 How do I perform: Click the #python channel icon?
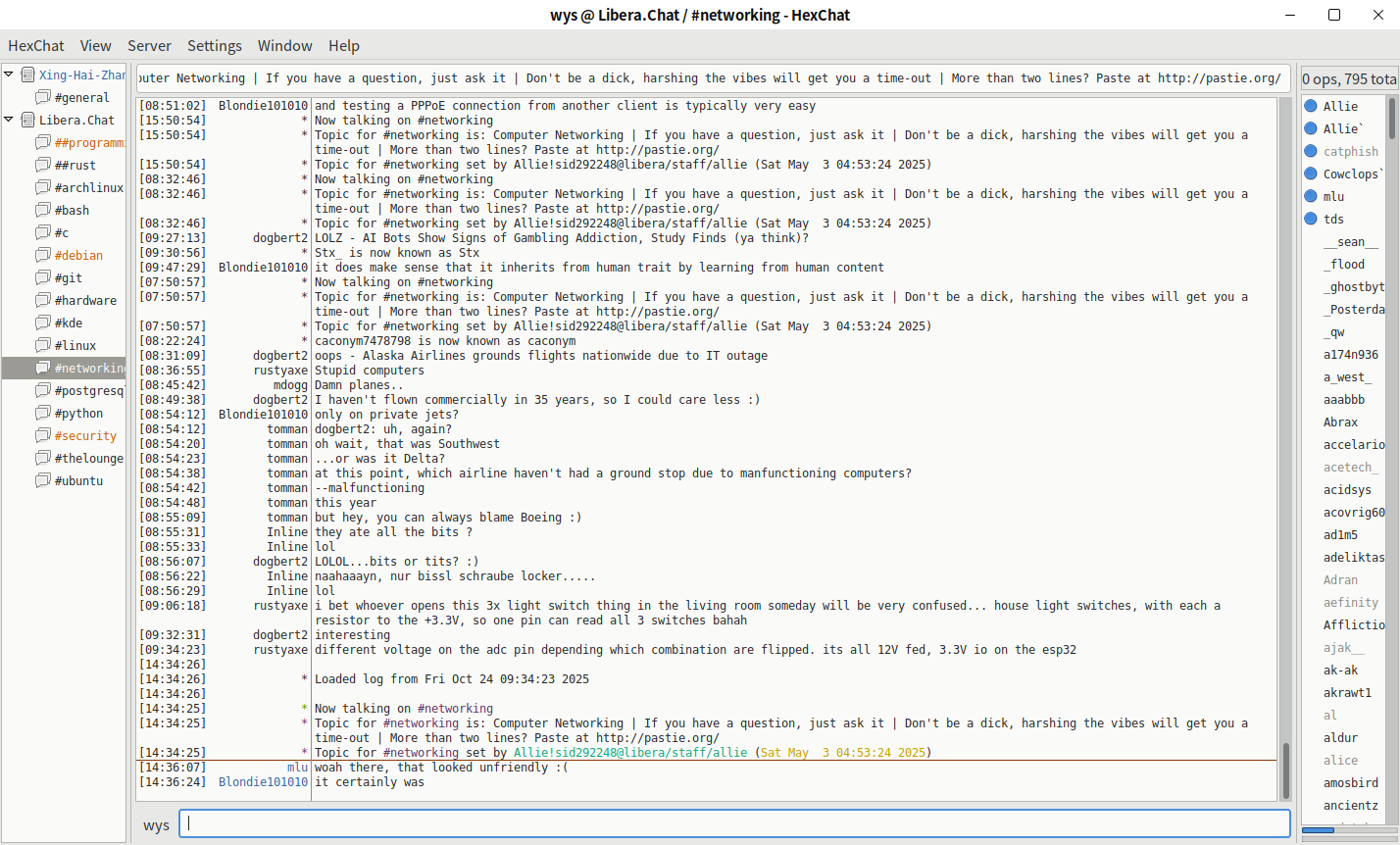(43, 413)
